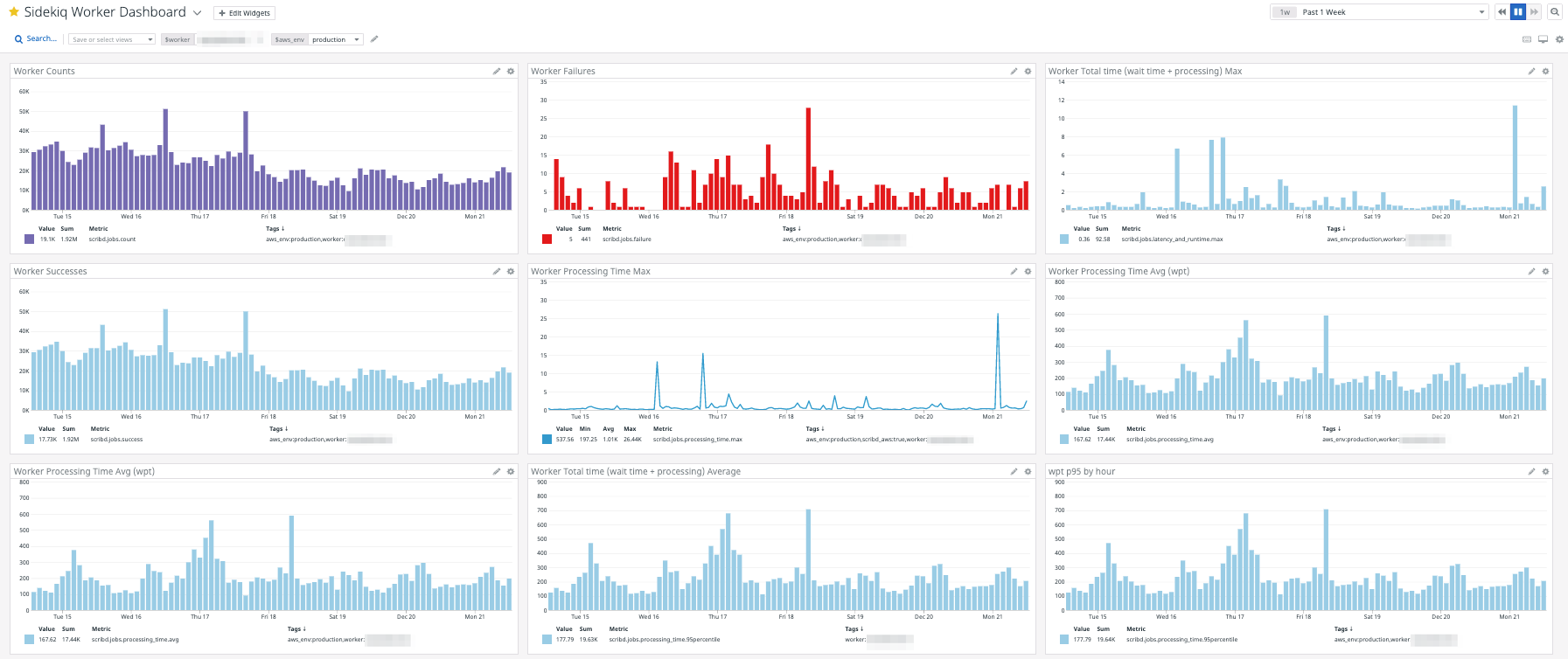Viewport: 1568px width, 659px height.
Task: Open Worker Successes widget settings gear
Action: tap(511, 272)
